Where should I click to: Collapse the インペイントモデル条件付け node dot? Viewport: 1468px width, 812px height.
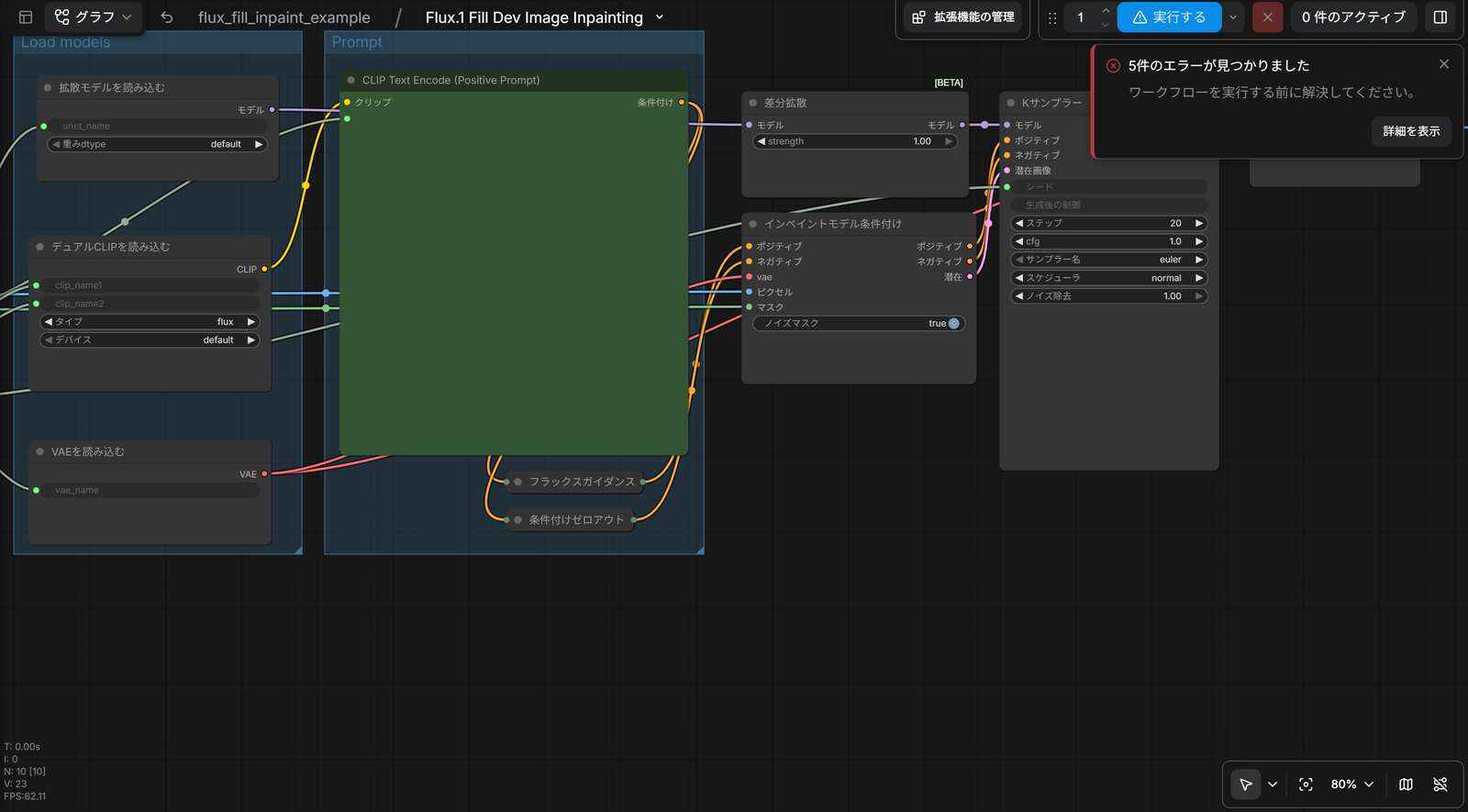coord(753,224)
